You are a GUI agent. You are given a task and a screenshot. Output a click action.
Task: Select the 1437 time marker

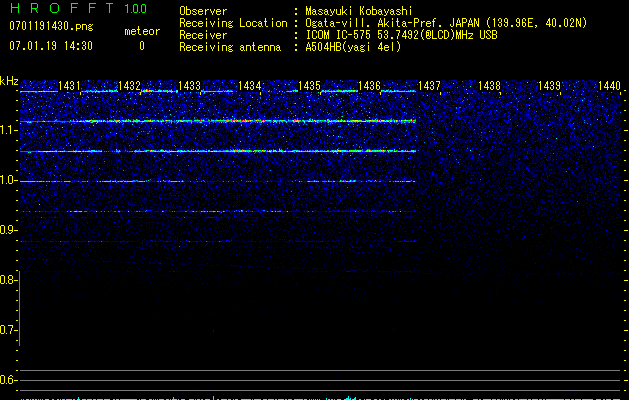(x=429, y=87)
